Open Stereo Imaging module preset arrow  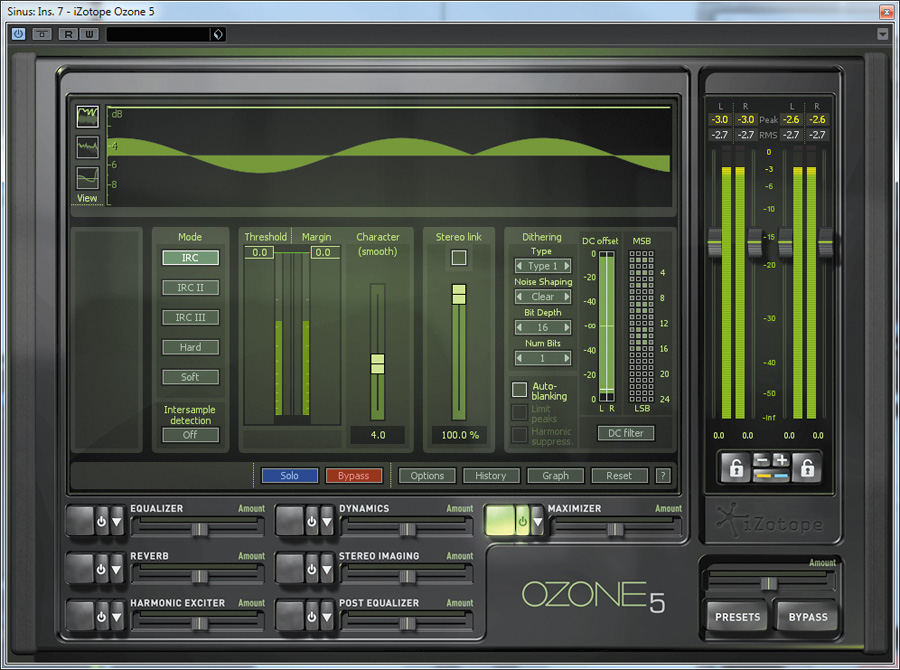pos(327,569)
